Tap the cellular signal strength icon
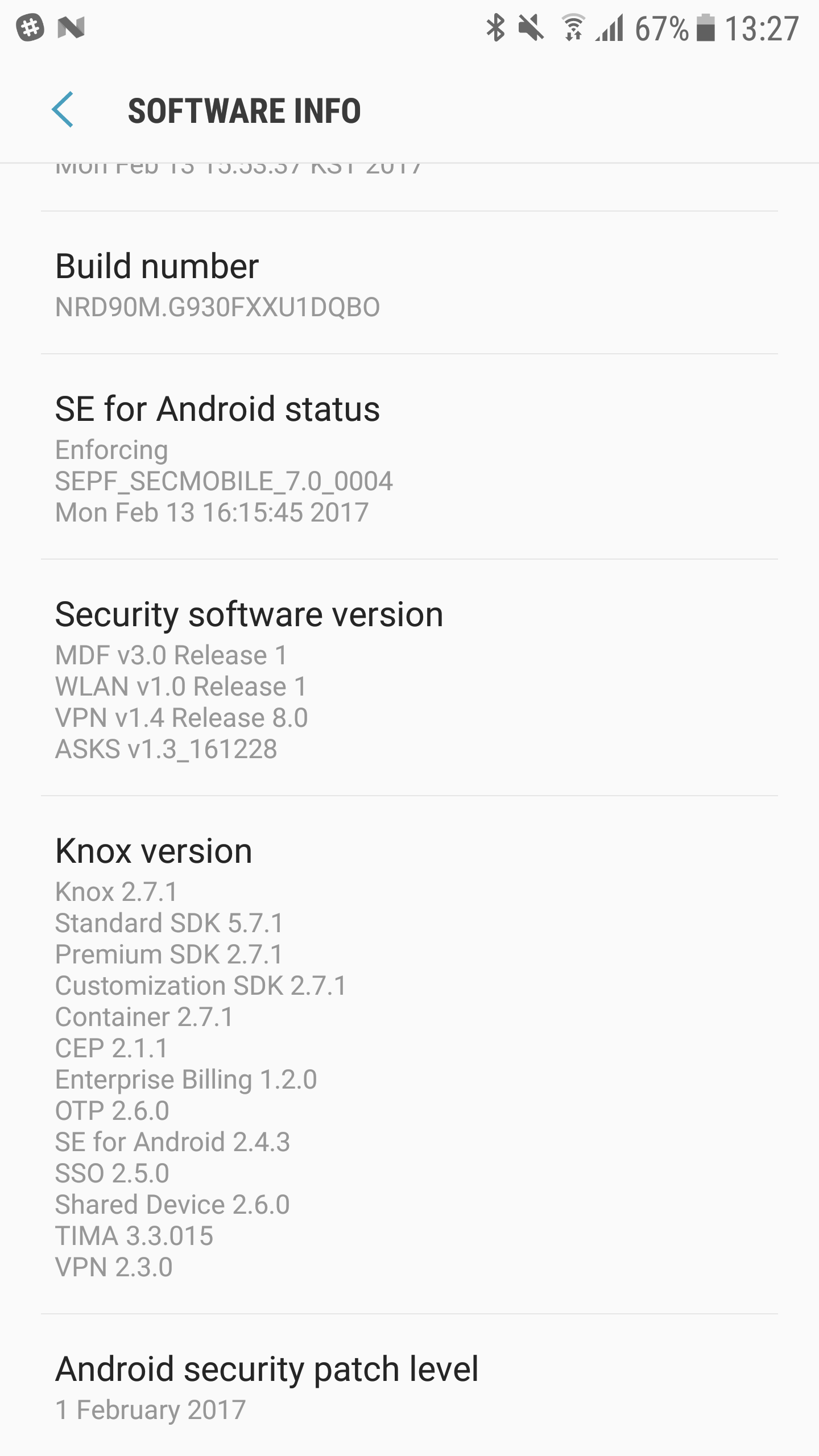Viewport: 819px width, 1456px height. [610, 27]
